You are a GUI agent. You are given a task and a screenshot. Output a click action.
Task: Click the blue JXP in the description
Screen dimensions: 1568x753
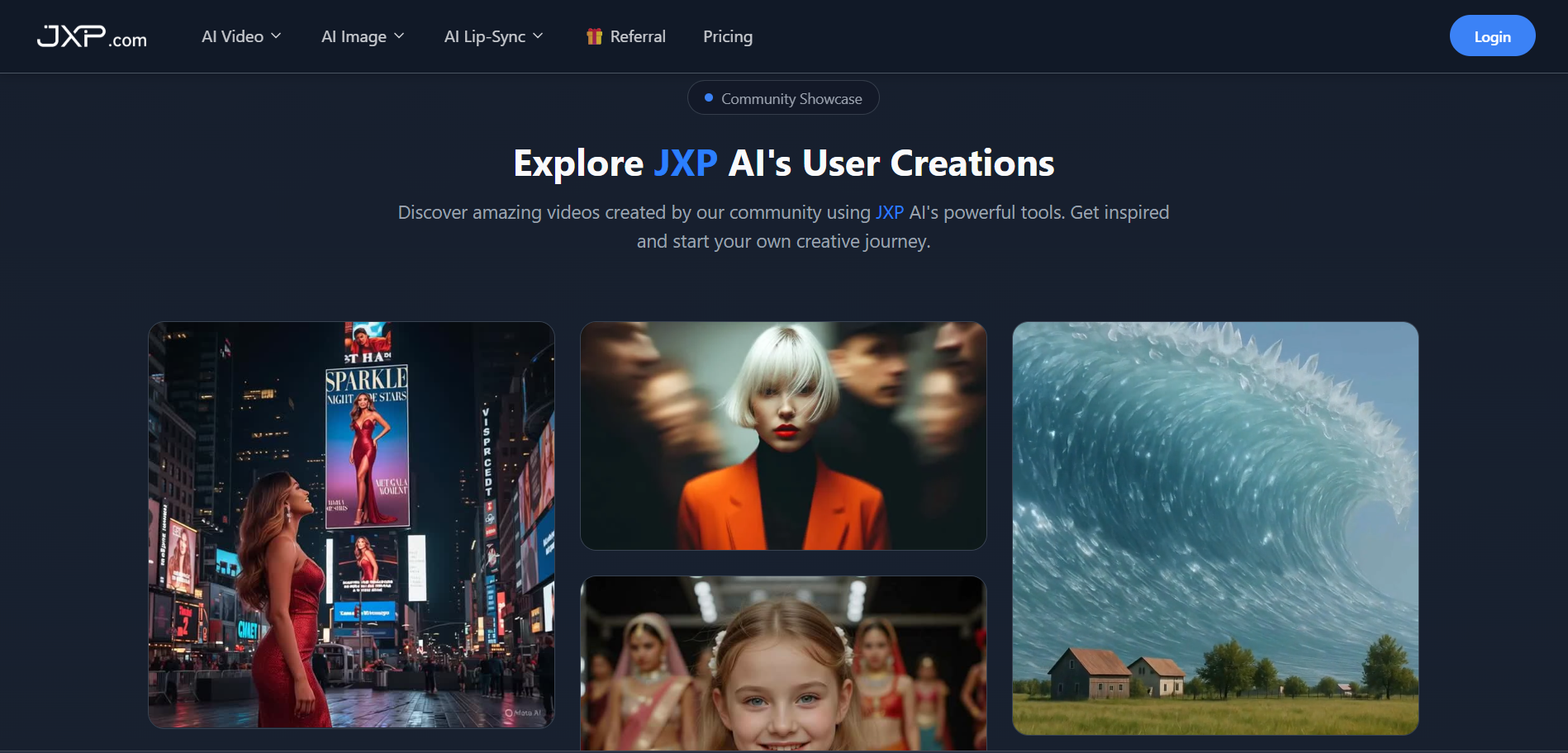(x=890, y=212)
